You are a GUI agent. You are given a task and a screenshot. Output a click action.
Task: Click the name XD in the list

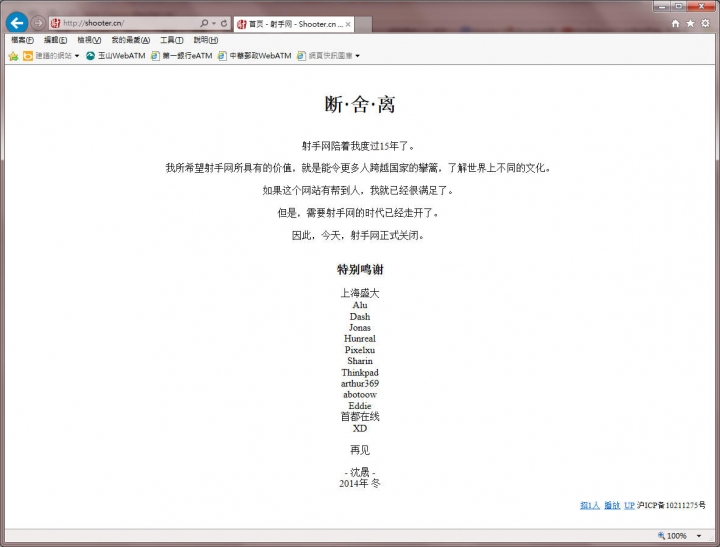coord(360,429)
